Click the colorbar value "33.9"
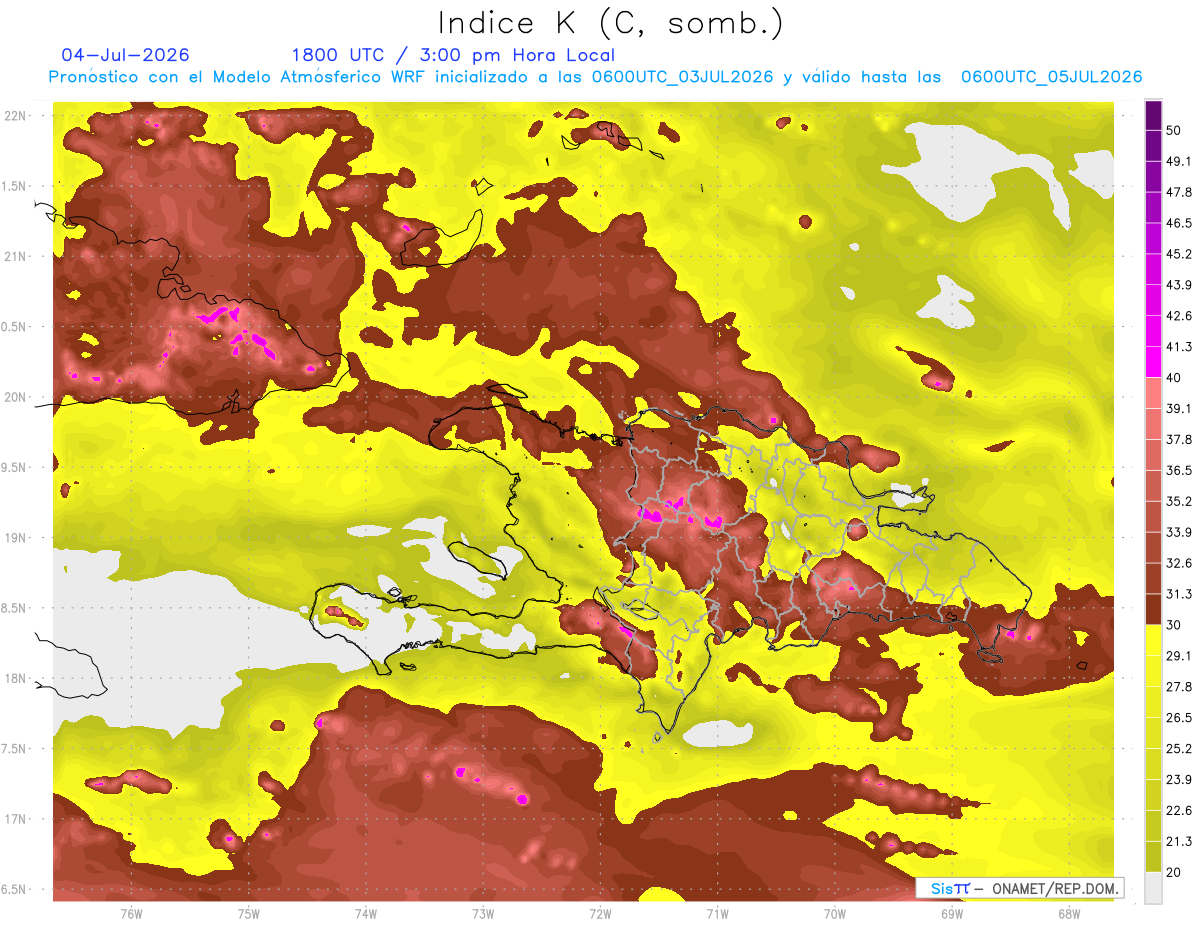Image resolution: width=1200 pixels, height=927 pixels. pyautogui.click(x=1177, y=532)
